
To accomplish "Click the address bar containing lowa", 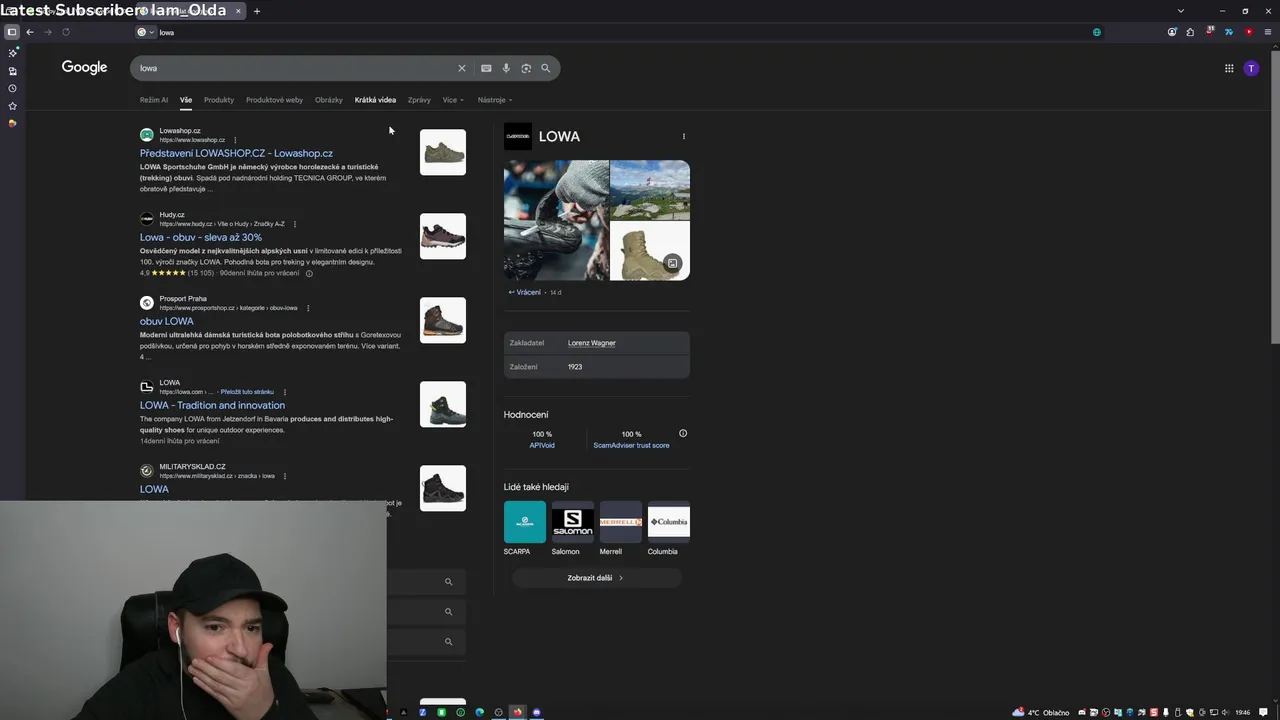I will (620, 32).
